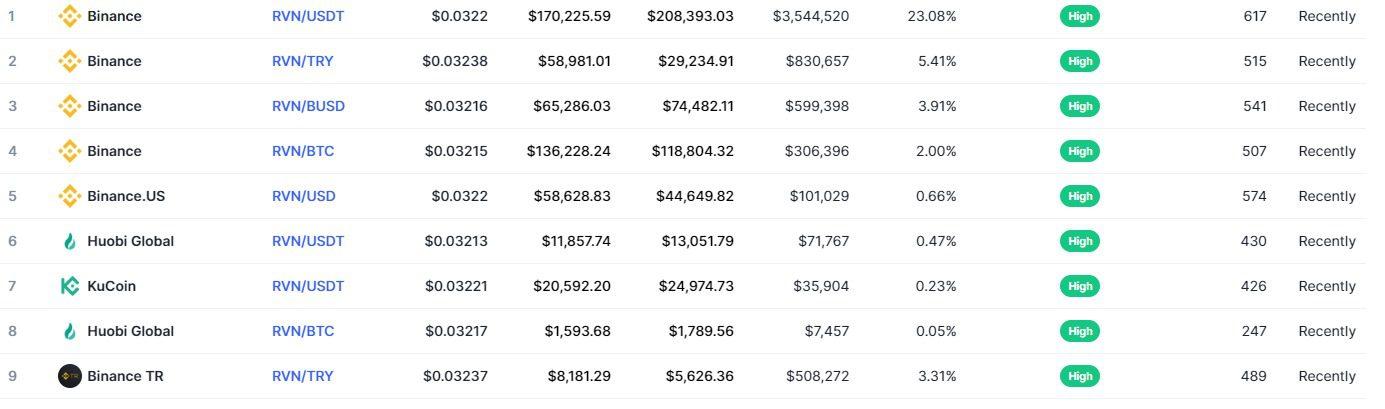This screenshot has width=1385, height=409.
Task: Click the High confidence badge in KuCoin row
Action: coord(1080,286)
